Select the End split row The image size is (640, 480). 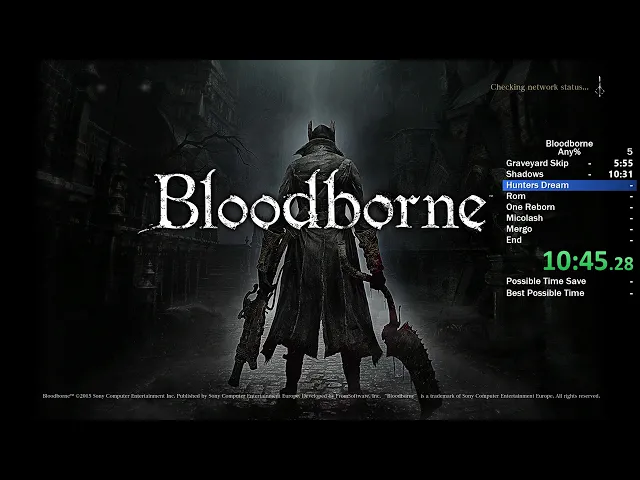click(x=569, y=240)
